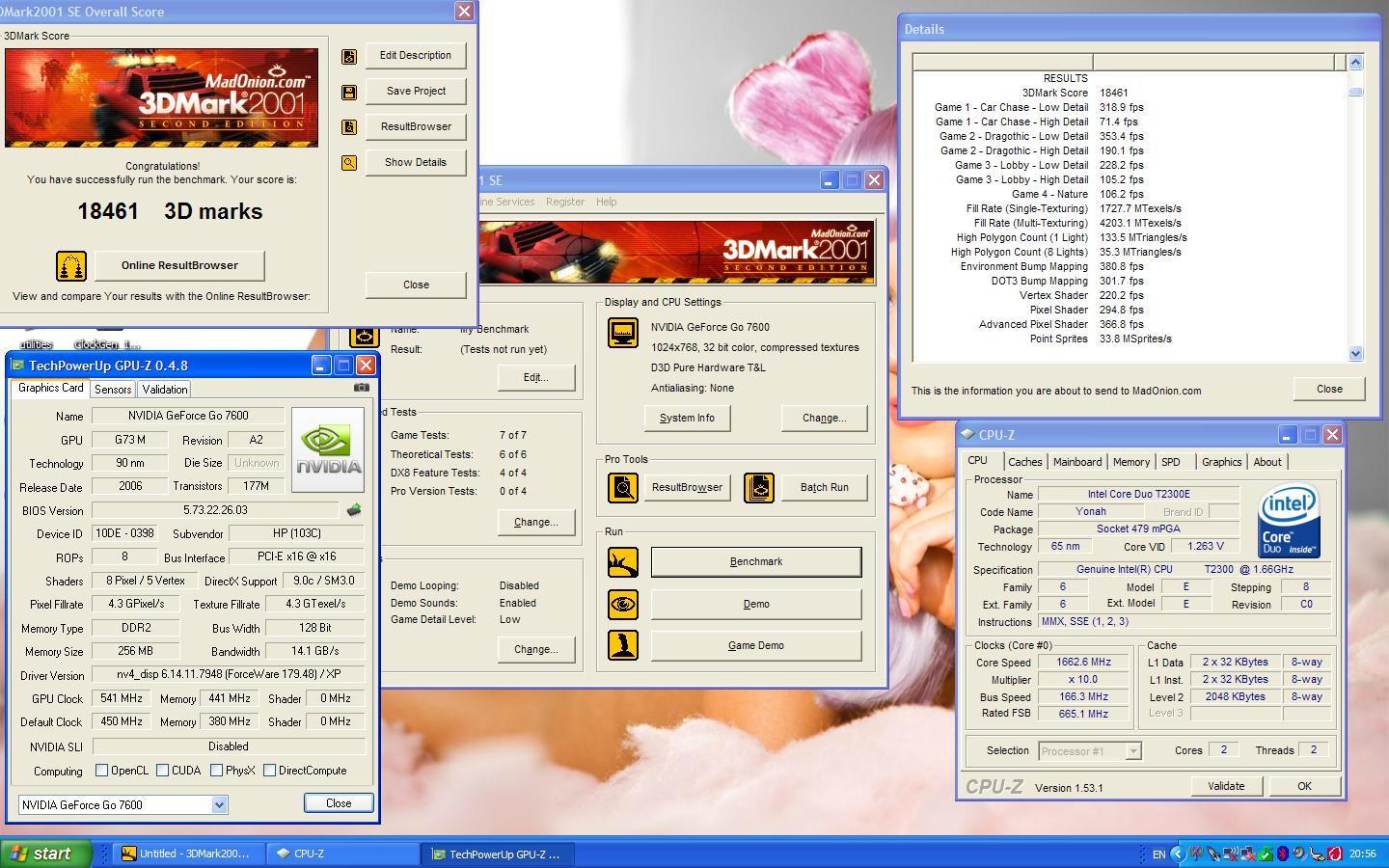The image size is (1389, 868).
Task: Click the Save Project floppy icon
Action: pyautogui.click(x=349, y=93)
